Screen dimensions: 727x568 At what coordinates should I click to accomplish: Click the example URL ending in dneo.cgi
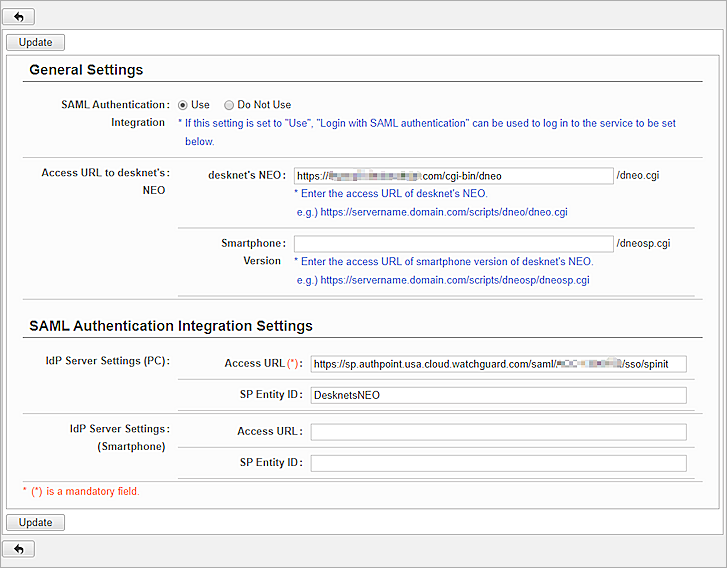point(444,212)
